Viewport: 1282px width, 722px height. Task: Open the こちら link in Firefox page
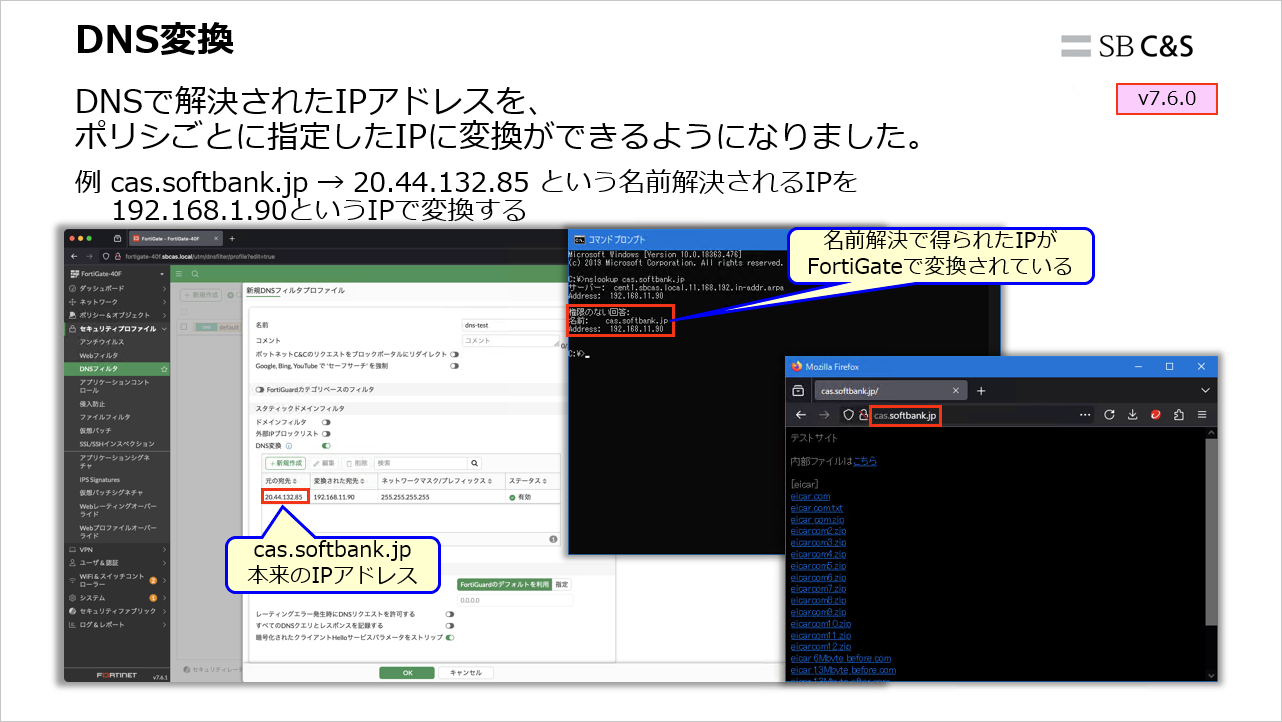865,461
